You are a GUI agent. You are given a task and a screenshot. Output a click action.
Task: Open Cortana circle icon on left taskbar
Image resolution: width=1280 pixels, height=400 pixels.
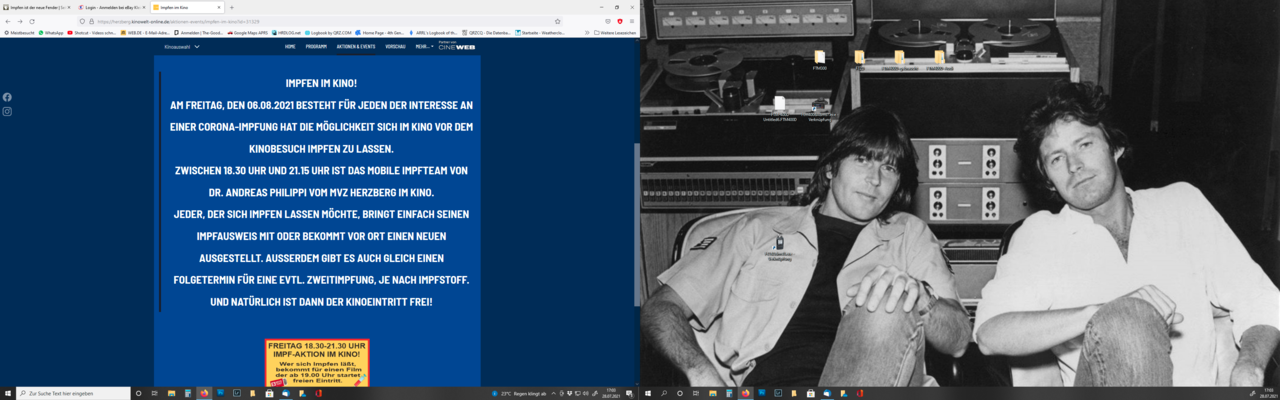[x=138, y=393]
